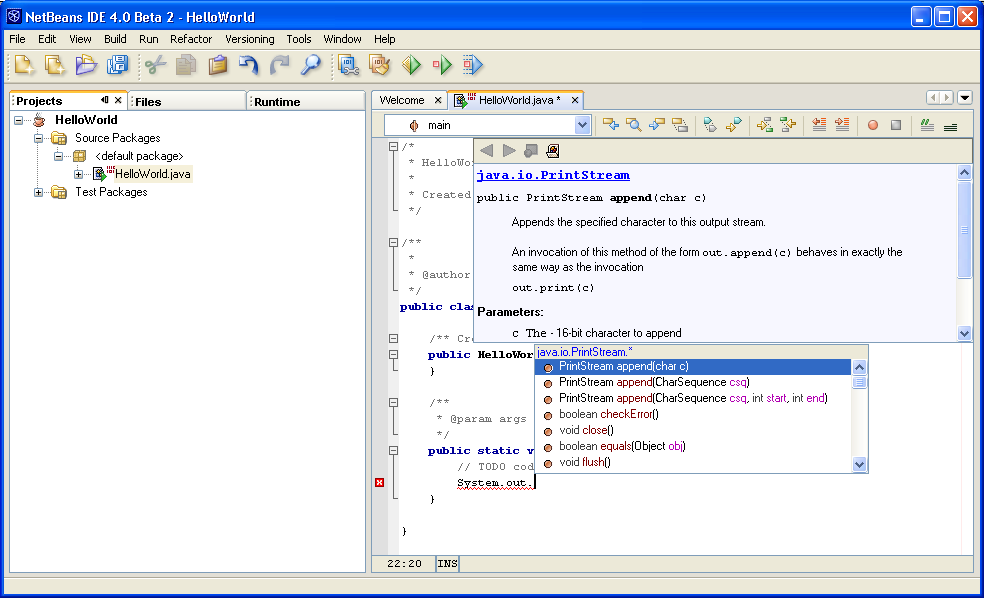Collapse the Source Packages node

coord(38,138)
